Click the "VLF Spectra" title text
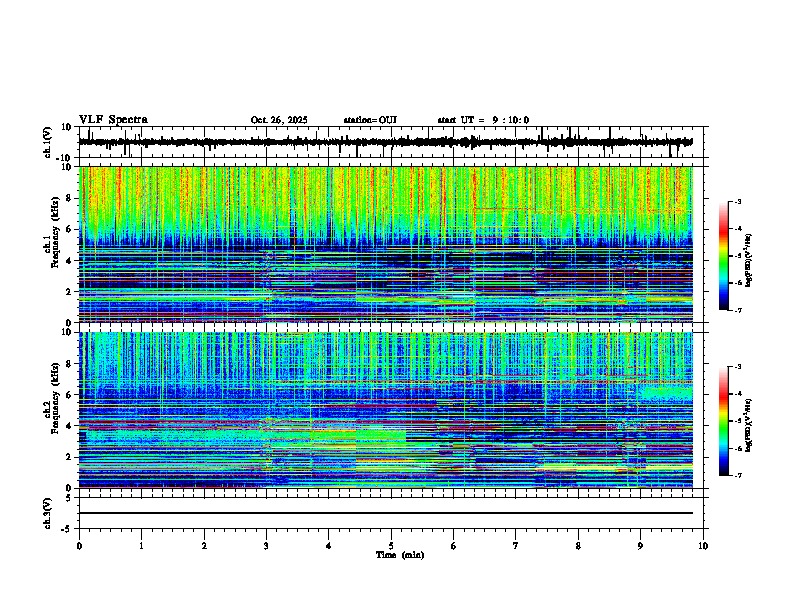This screenshot has height=612, width=792. pyautogui.click(x=113, y=120)
